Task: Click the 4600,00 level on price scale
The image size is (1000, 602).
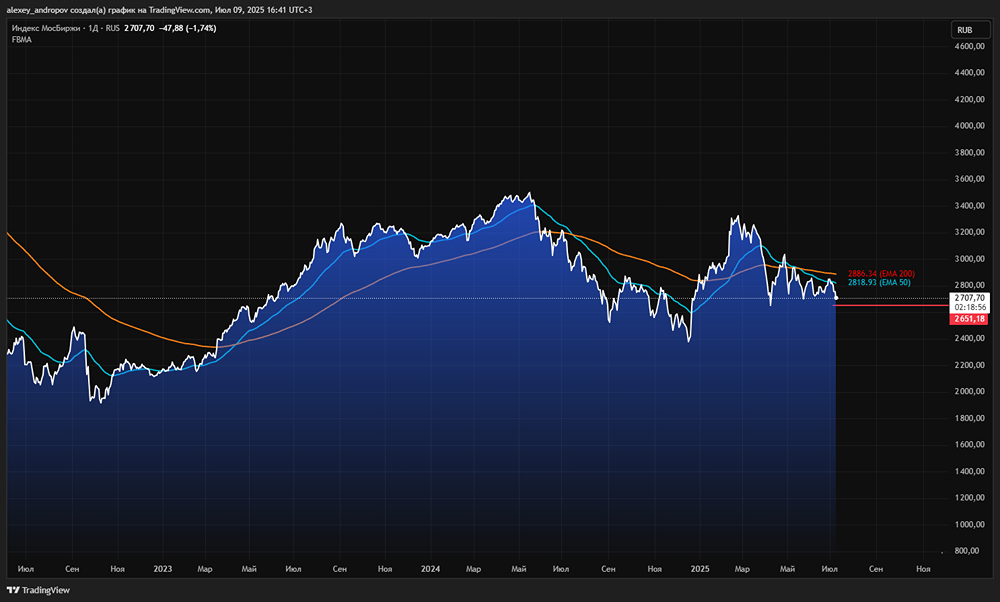Action: 970,47
